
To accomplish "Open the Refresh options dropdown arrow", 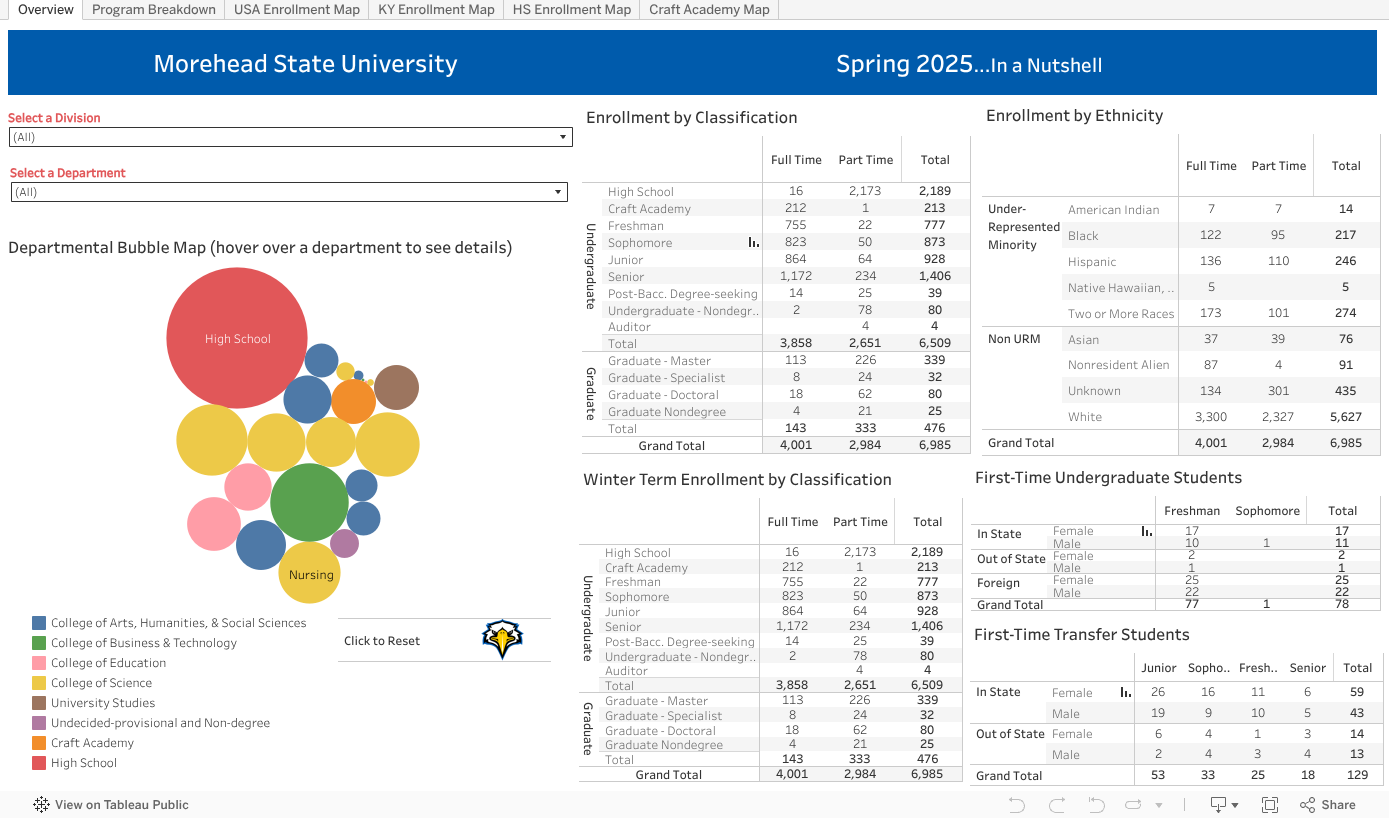I will 1159,805.
